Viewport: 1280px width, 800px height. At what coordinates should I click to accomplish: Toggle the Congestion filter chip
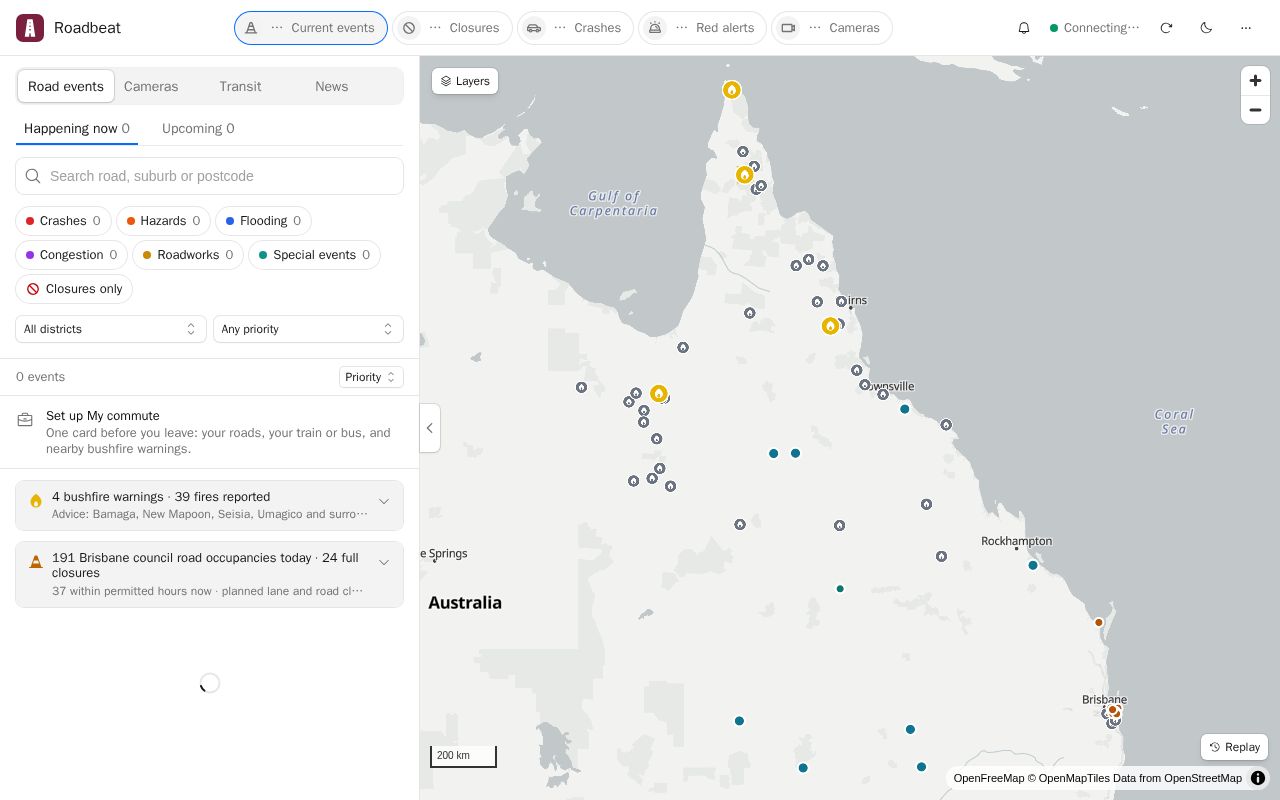click(x=71, y=255)
